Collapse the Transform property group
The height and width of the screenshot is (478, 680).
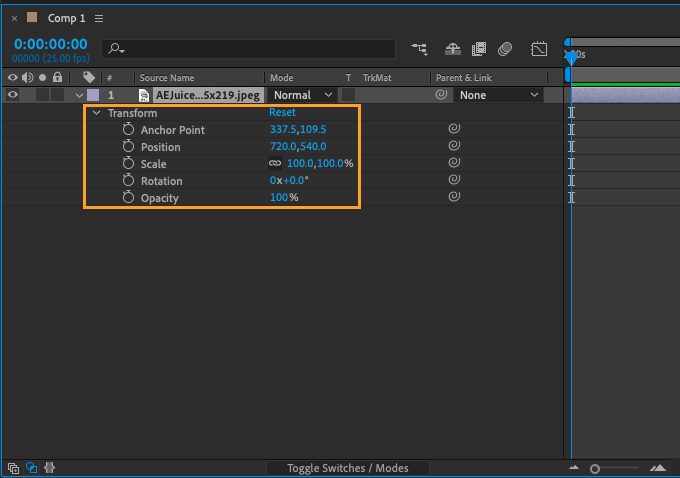[x=96, y=113]
